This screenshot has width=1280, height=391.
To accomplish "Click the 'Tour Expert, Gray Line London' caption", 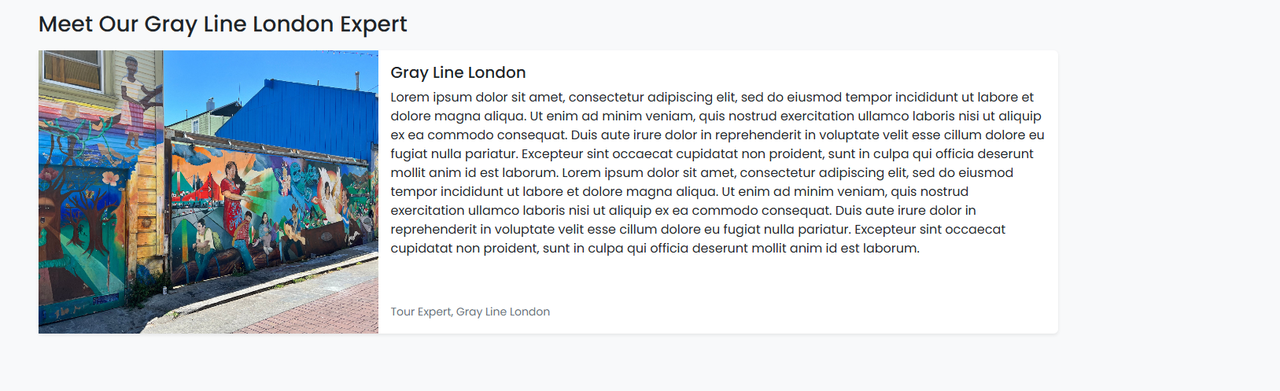I will point(470,312).
